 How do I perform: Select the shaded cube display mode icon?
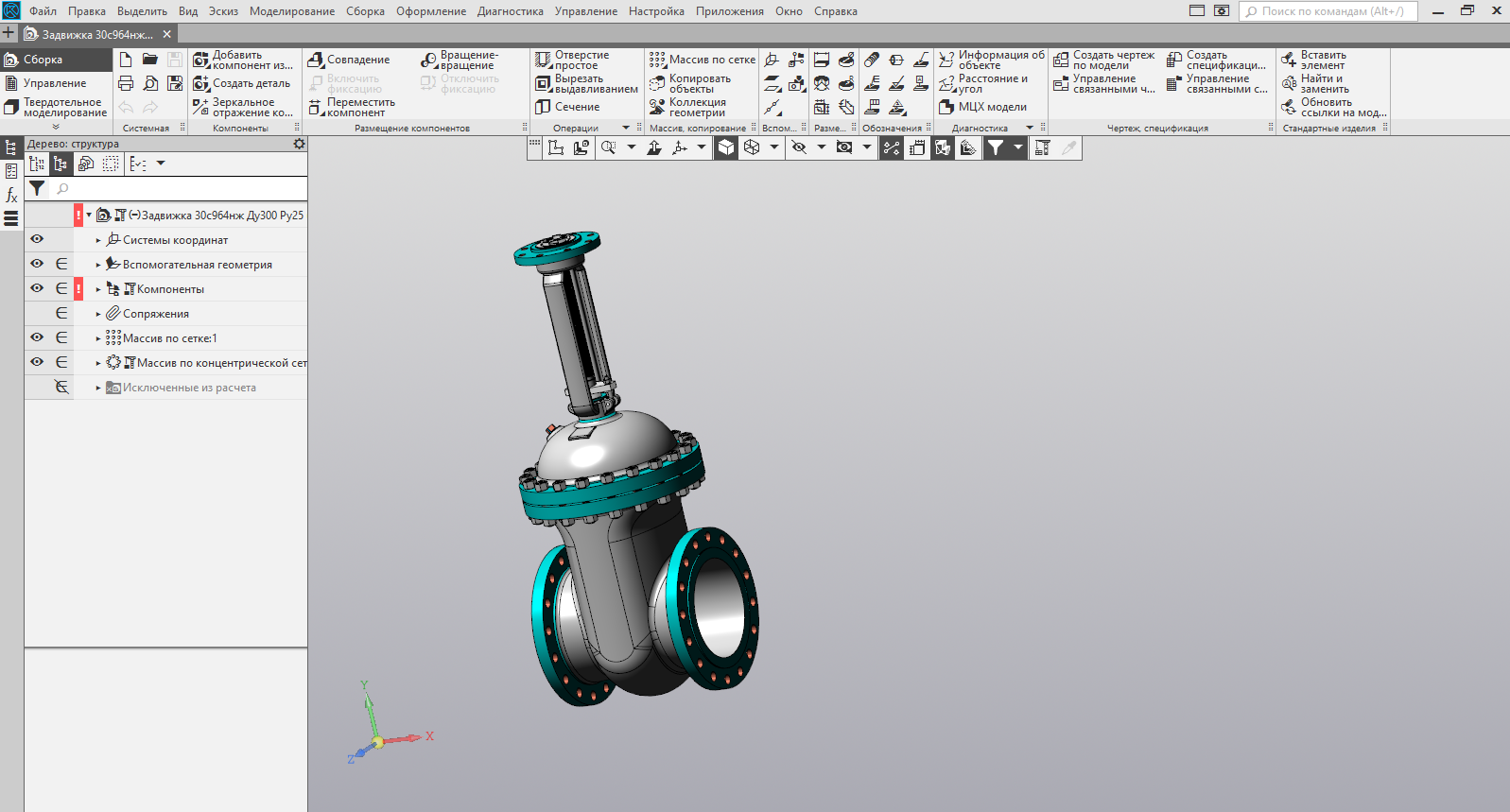pos(726,147)
